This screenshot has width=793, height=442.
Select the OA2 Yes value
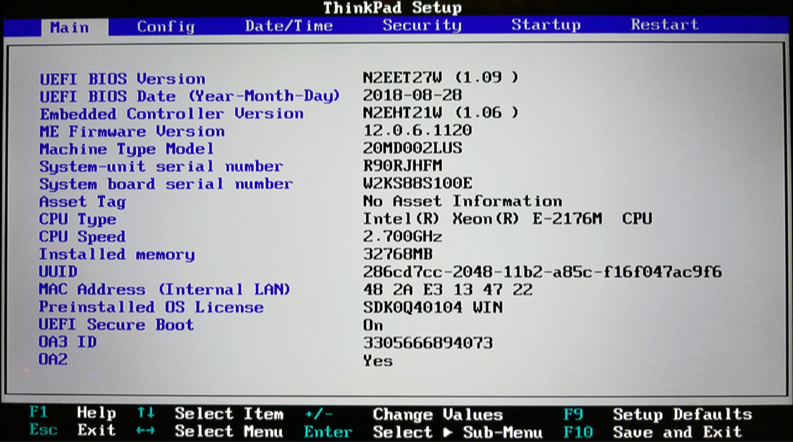[x=377, y=360]
